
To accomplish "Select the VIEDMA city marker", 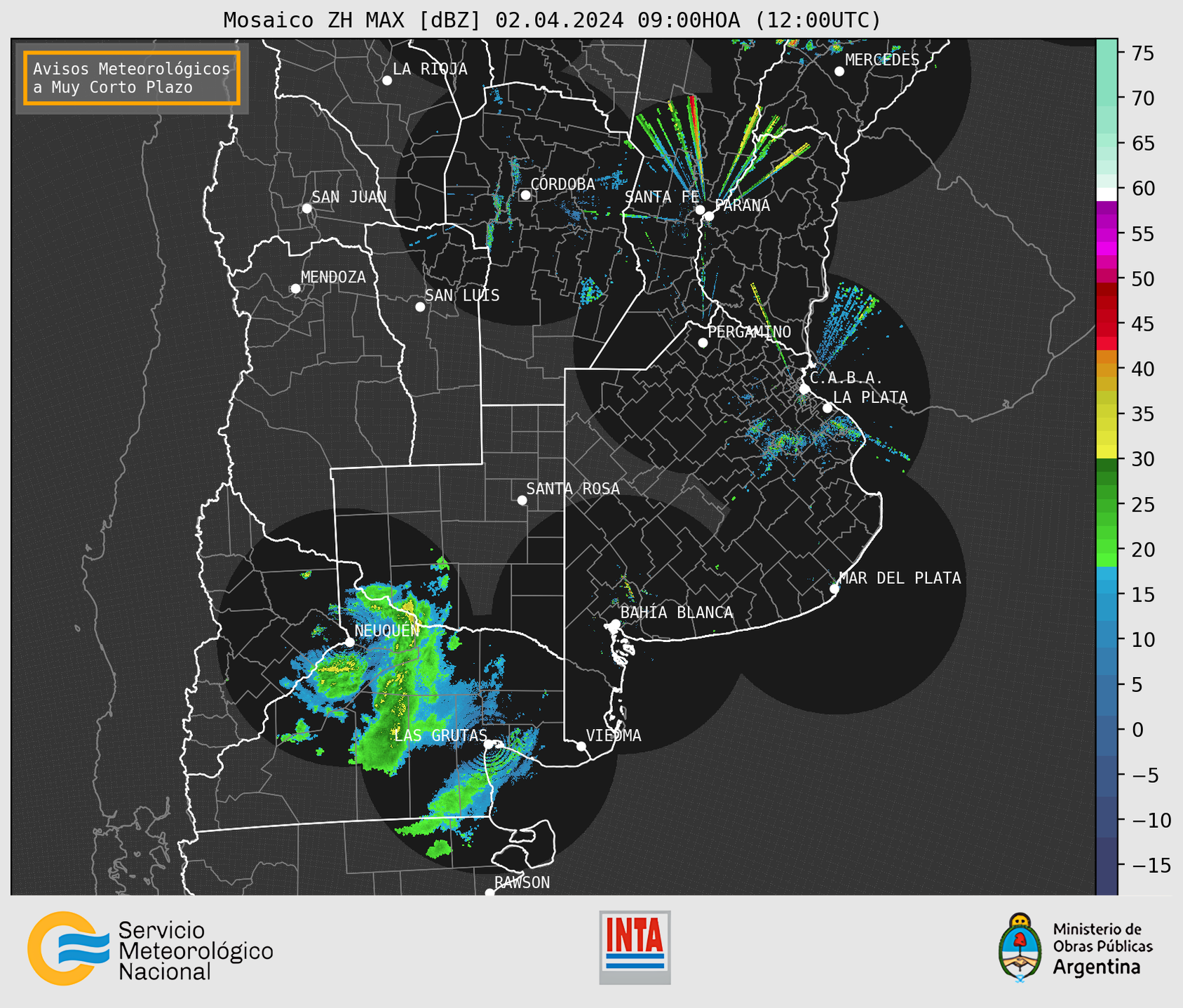I will (x=581, y=747).
